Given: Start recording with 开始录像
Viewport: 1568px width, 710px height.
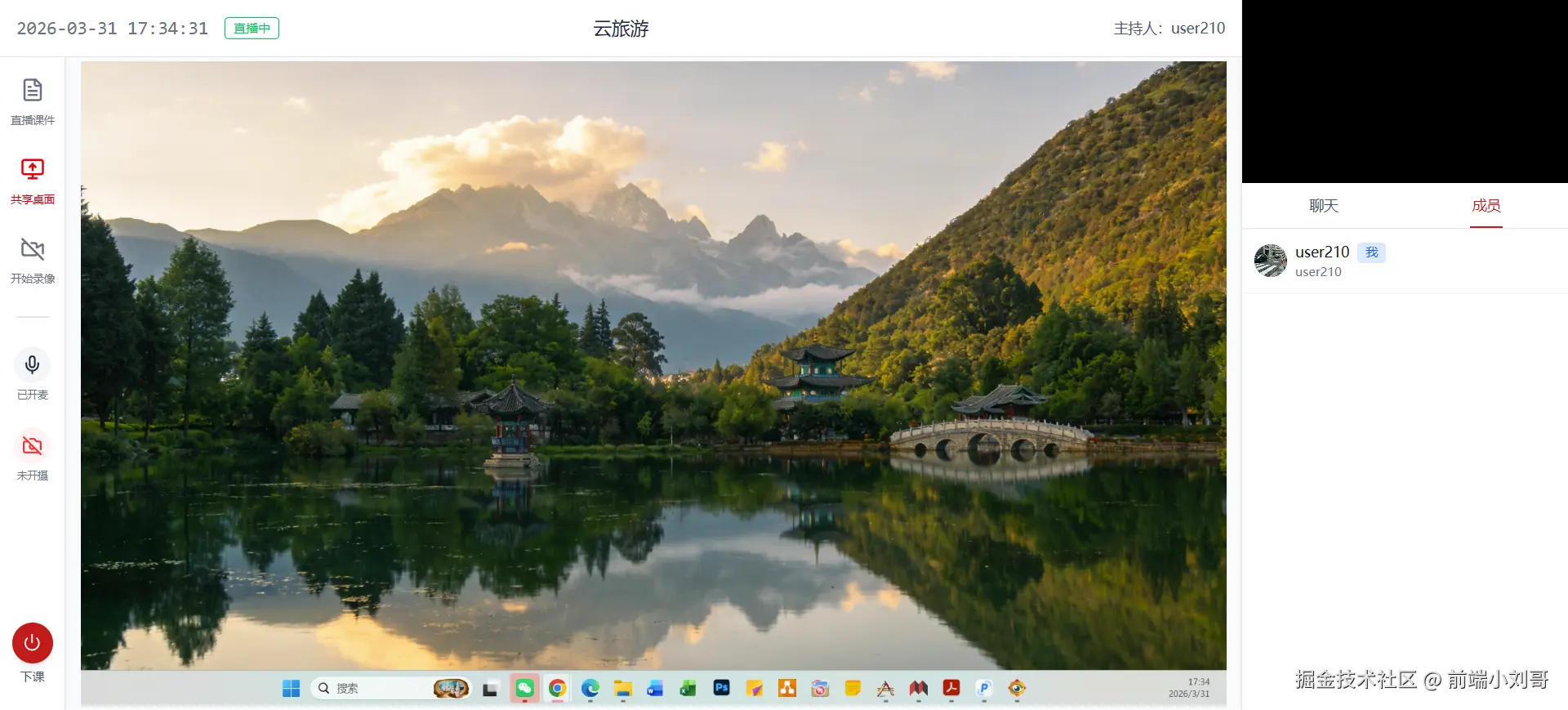Looking at the screenshot, I should (33, 261).
